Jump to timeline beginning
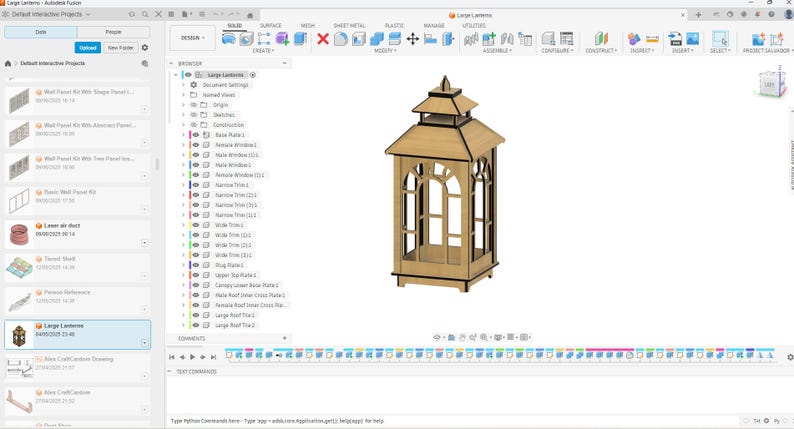 tap(172, 357)
